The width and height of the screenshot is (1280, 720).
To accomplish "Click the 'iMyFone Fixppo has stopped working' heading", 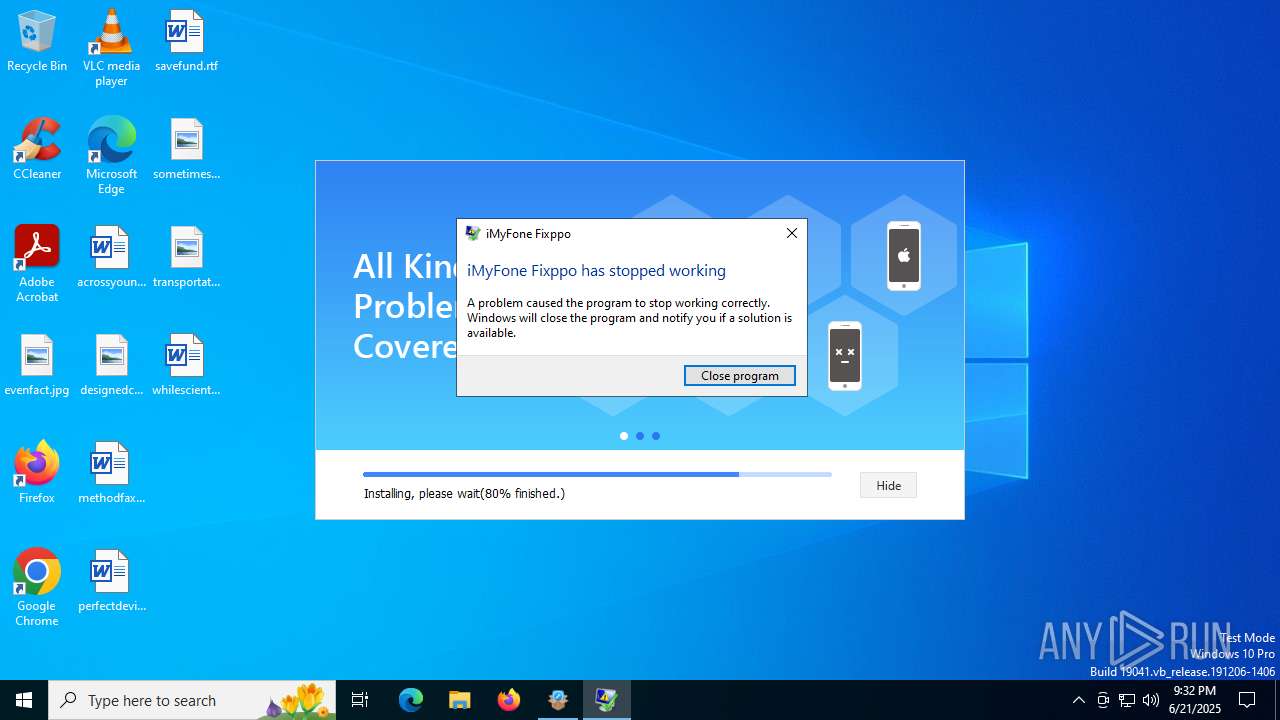I will tap(596, 270).
